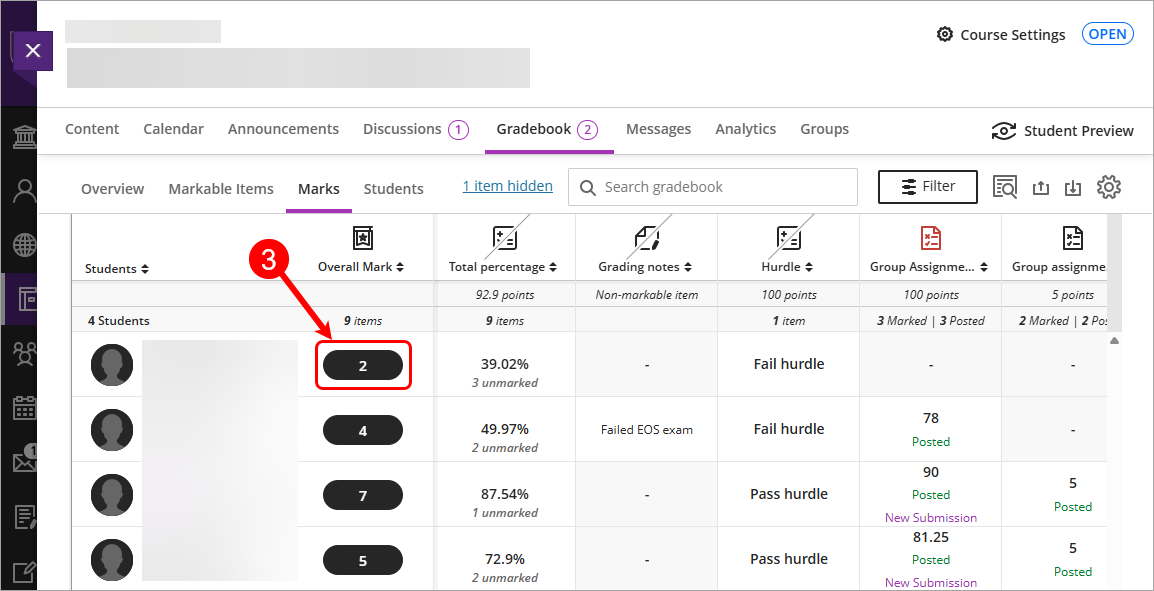This screenshot has width=1154, height=591.
Task: Open the Analytics tab
Action: click(745, 129)
